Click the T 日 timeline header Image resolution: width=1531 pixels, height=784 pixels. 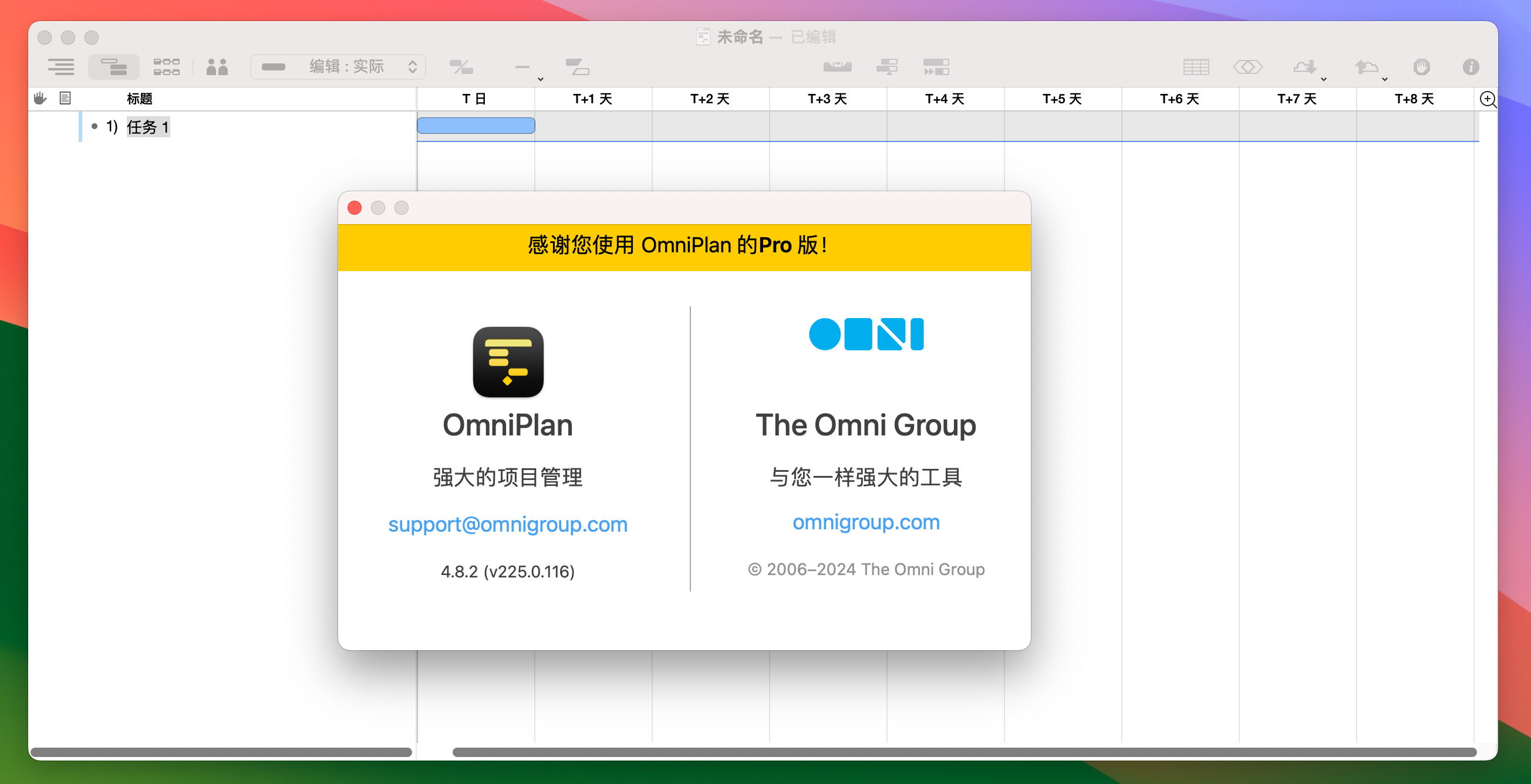[x=474, y=99]
